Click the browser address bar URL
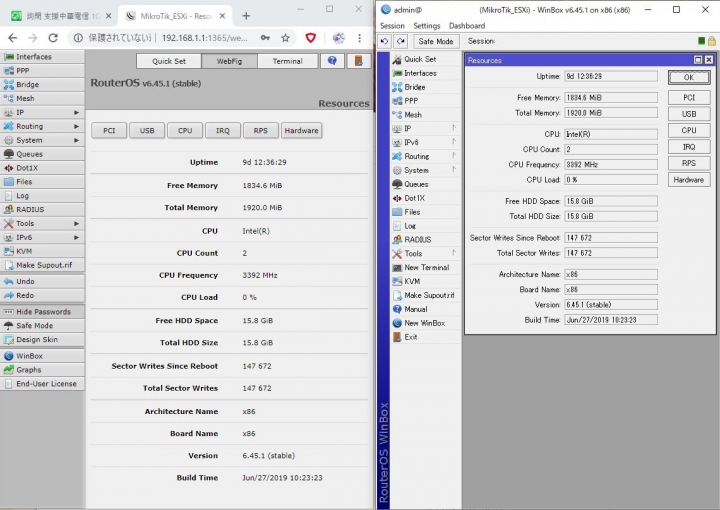720x510 pixels. tap(204, 38)
